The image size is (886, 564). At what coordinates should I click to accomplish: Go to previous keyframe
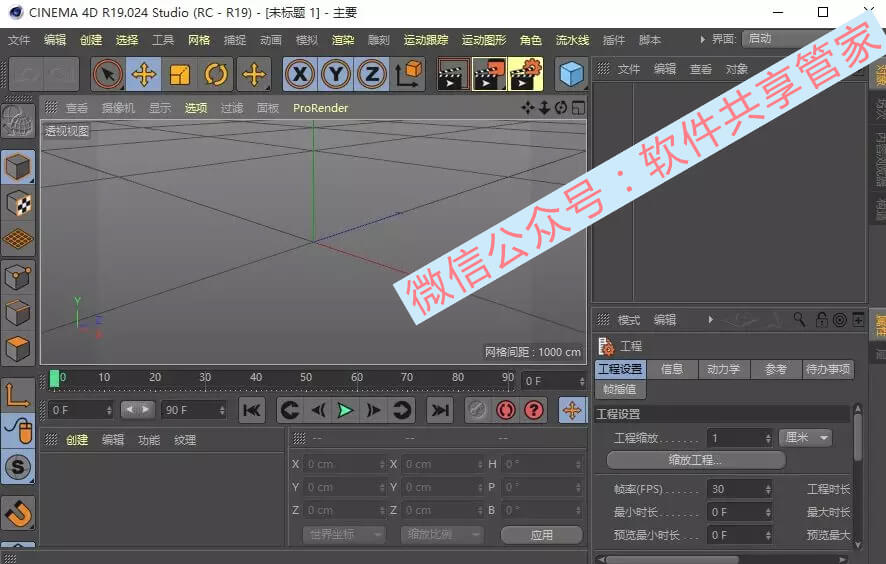pos(290,410)
